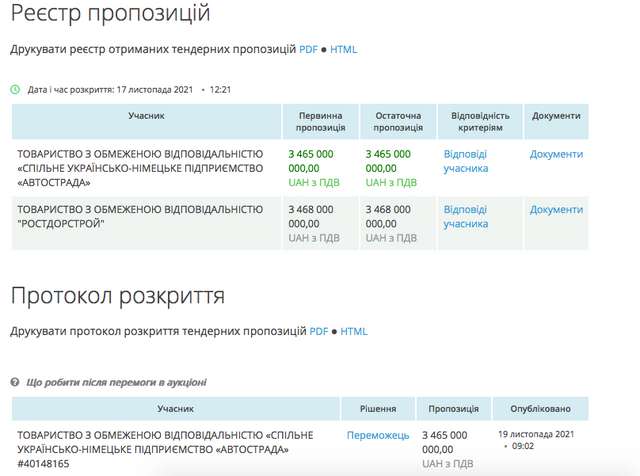
Task: Click the question mark help icon
Action: (15, 382)
